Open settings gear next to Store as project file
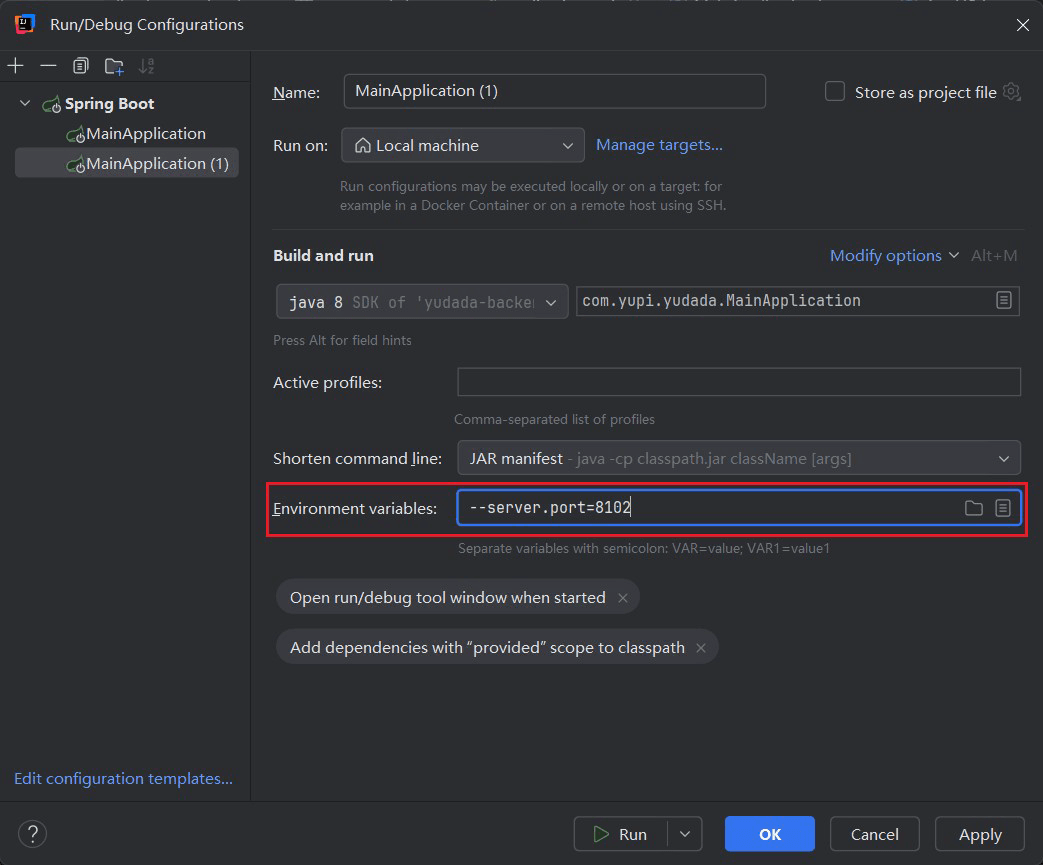Screen dimensions: 1043x865 1011,92
